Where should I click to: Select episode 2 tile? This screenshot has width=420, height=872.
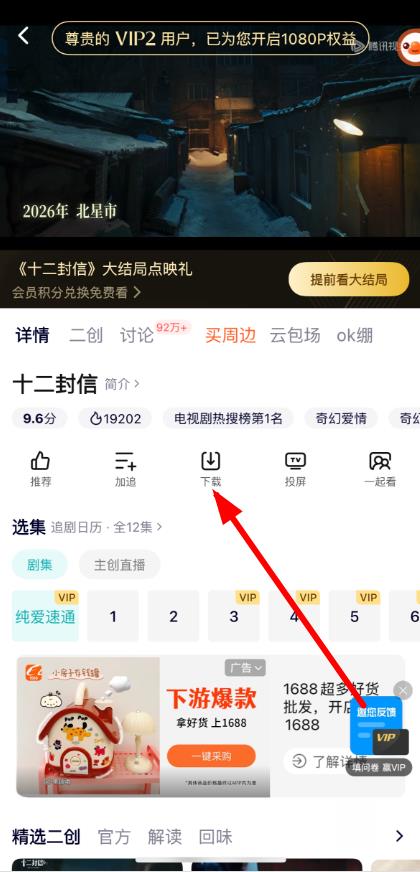pyautogui.click(x=174, y=616)
